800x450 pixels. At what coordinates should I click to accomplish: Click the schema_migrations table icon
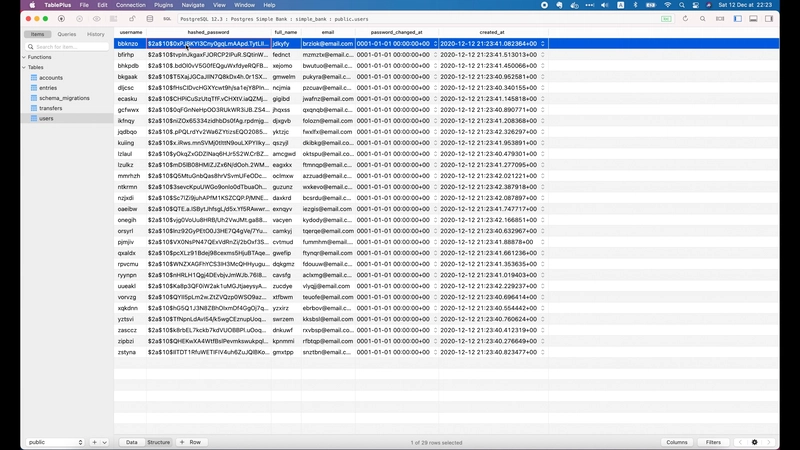coord(33,98)
